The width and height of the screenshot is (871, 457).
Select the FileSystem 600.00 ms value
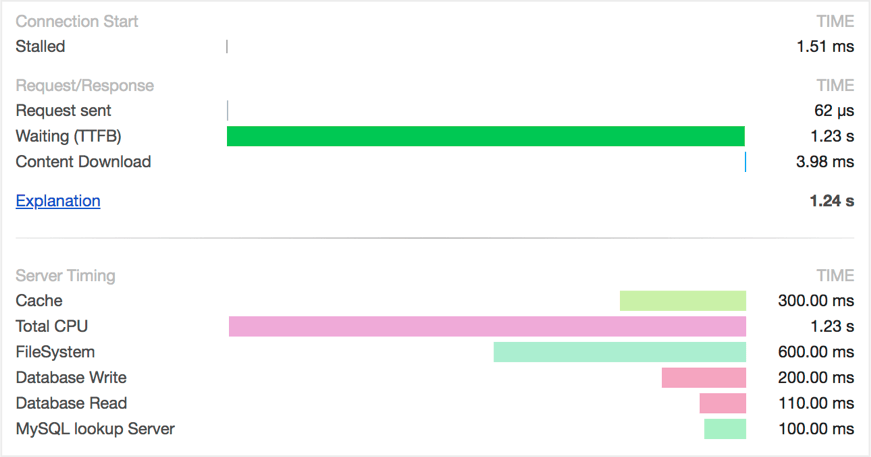[816, 352]
